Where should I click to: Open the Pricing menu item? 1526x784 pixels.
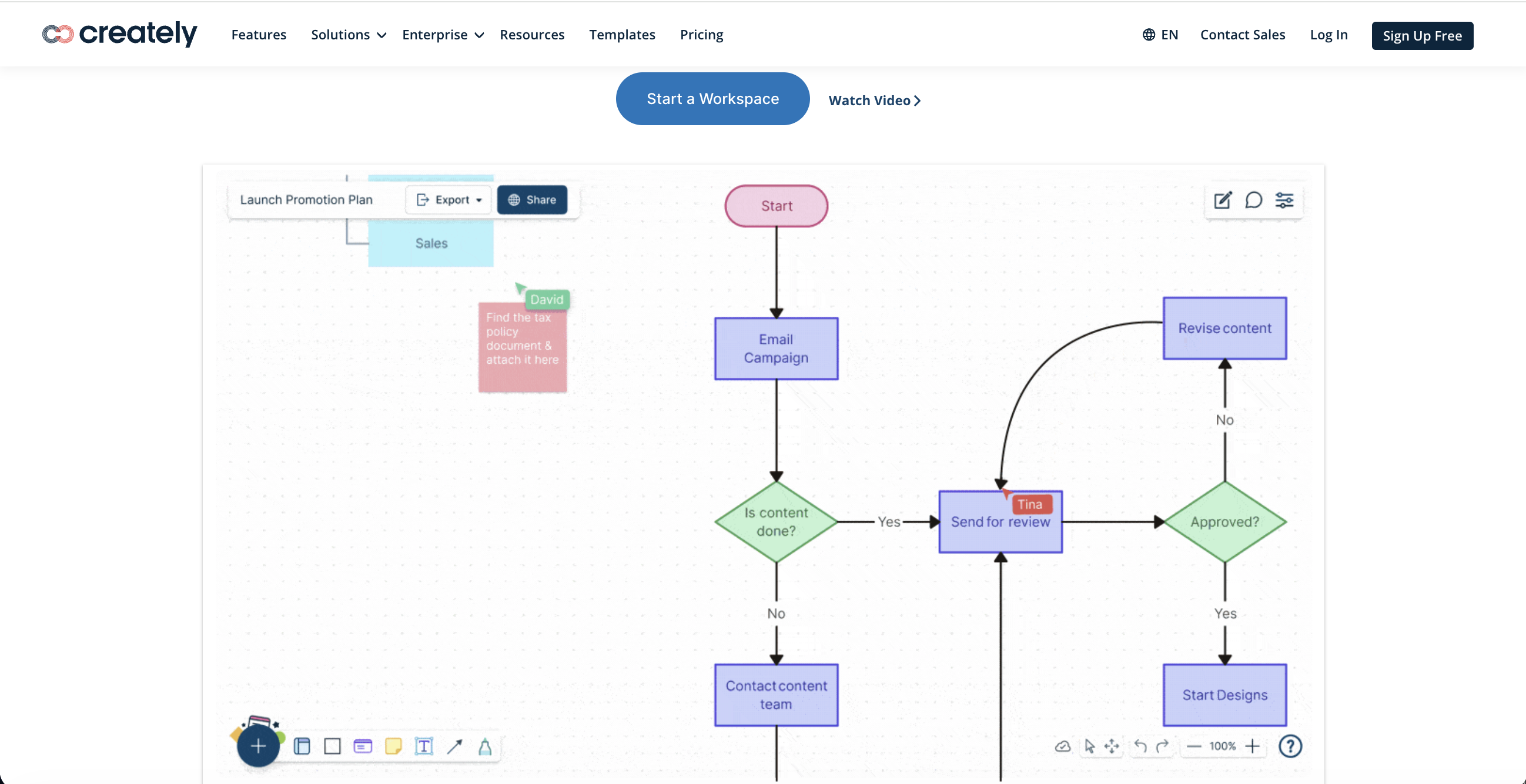(701, 35)
